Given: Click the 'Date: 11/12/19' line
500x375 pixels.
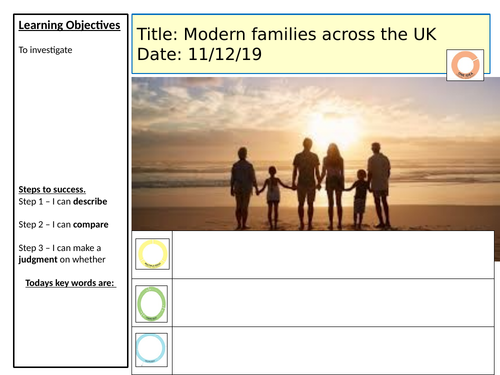Looking at the screenshot, I should pos(199,54).
